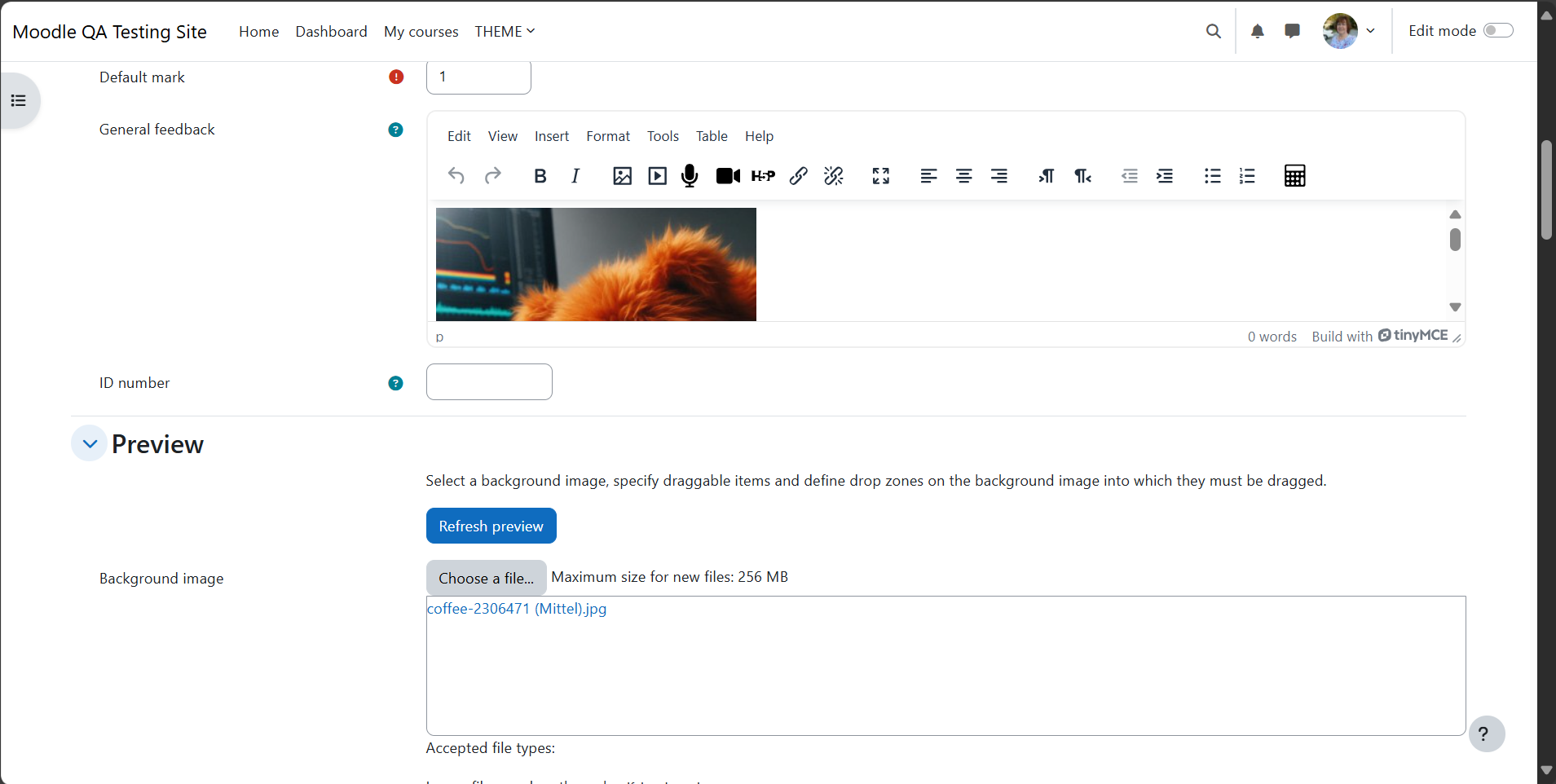Open the insert image tool

point(622,175)
